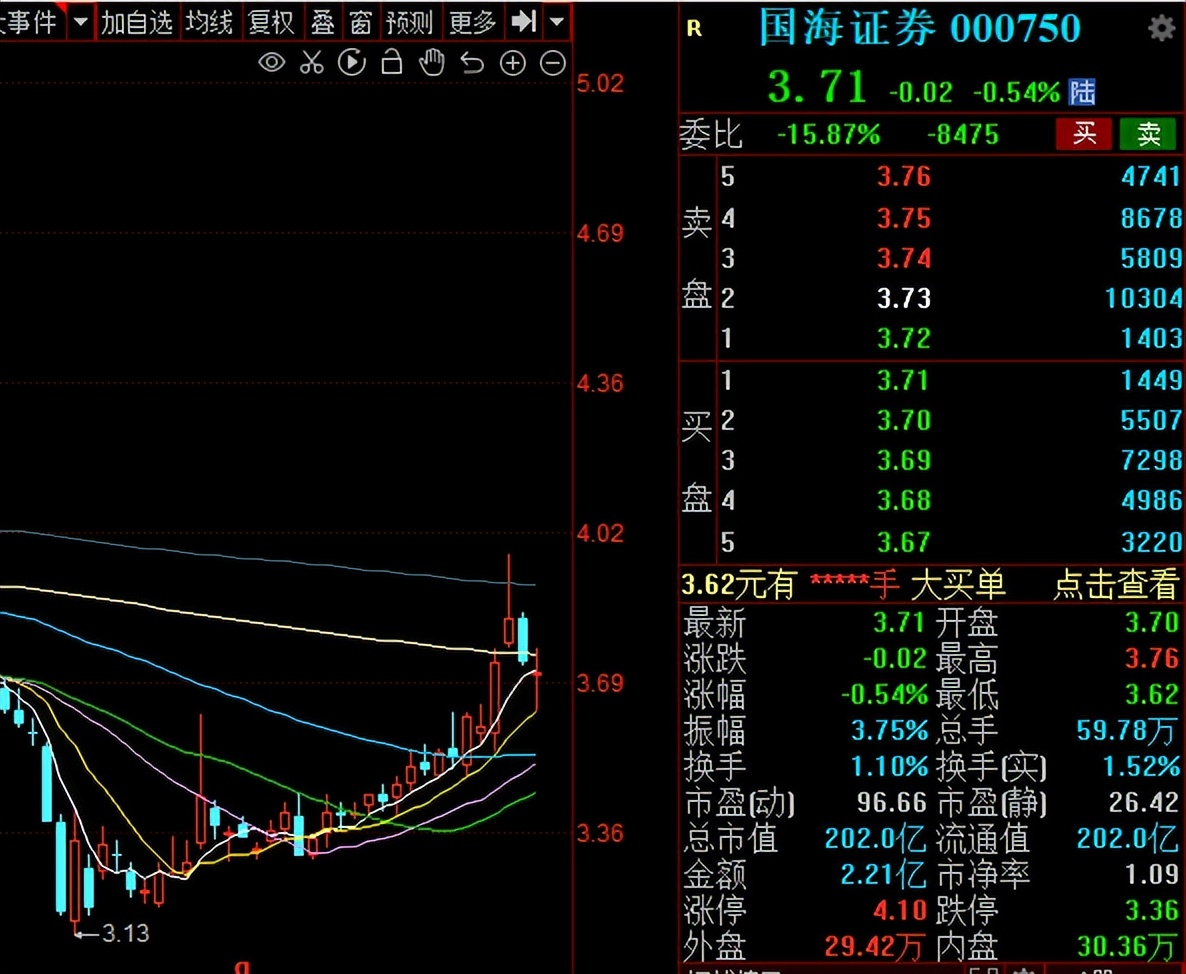Click the 跌停 limit-down price 3.36

tap(1152, 910)
